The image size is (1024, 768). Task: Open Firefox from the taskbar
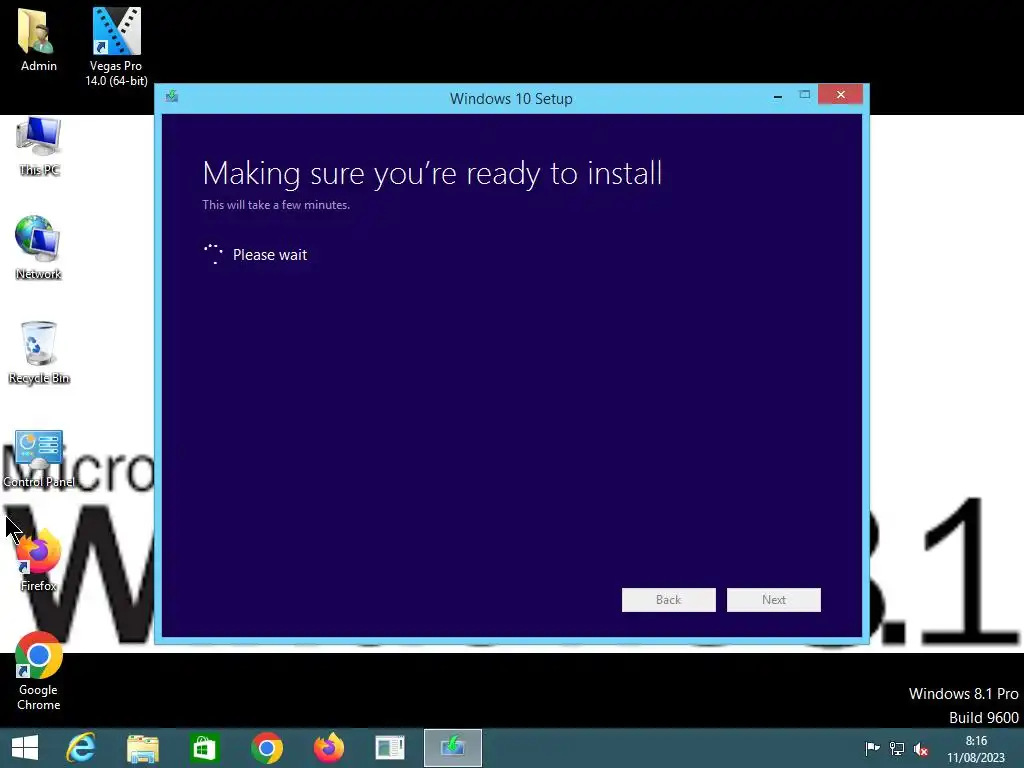[328, 748]
